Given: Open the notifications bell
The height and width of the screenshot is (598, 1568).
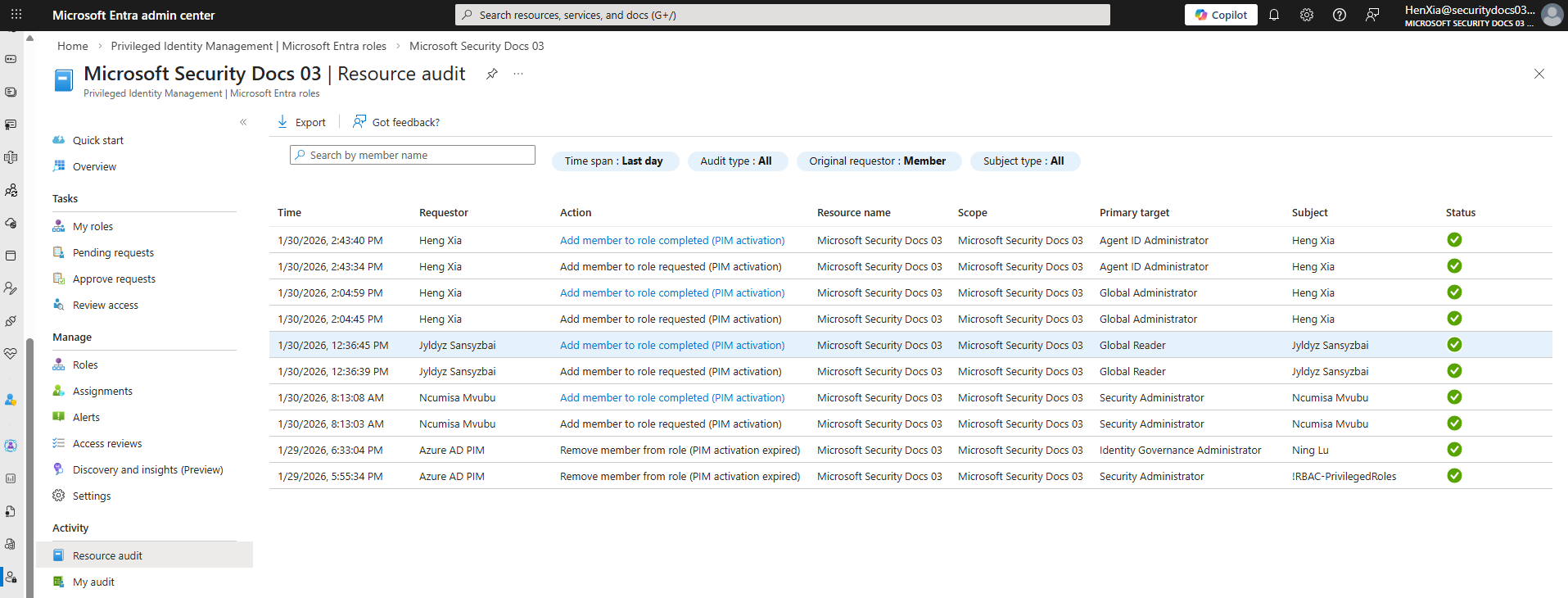Looking at the screenshot, I should (x=1274, y=15).
